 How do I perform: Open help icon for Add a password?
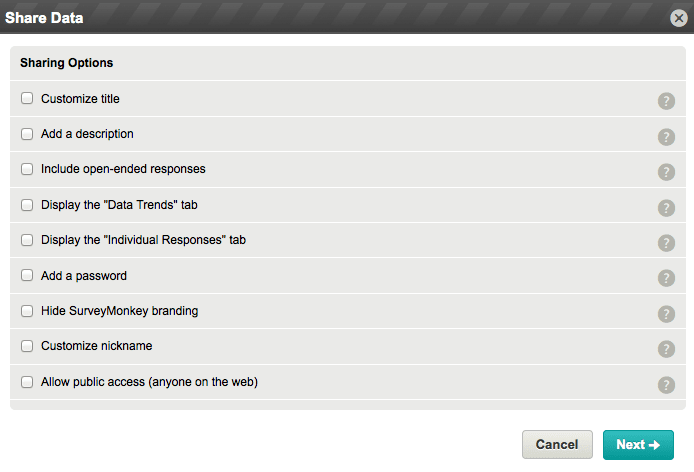click(666, 278)
